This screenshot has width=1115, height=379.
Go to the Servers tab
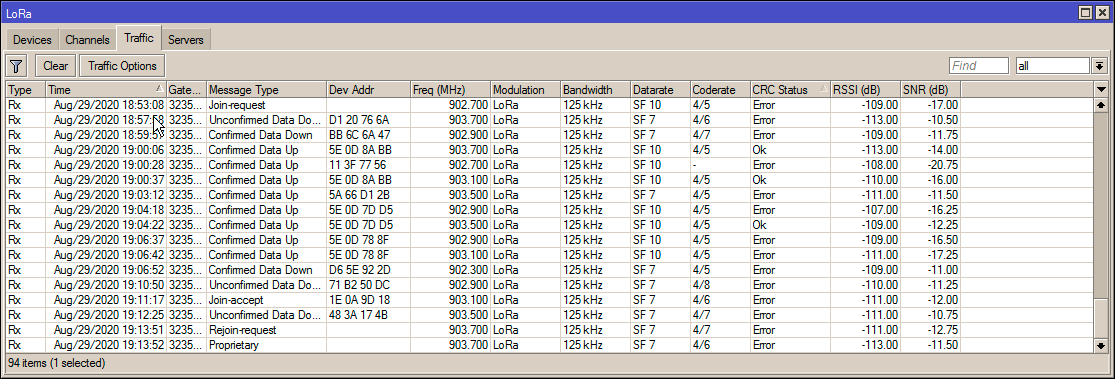pos(186,40)
